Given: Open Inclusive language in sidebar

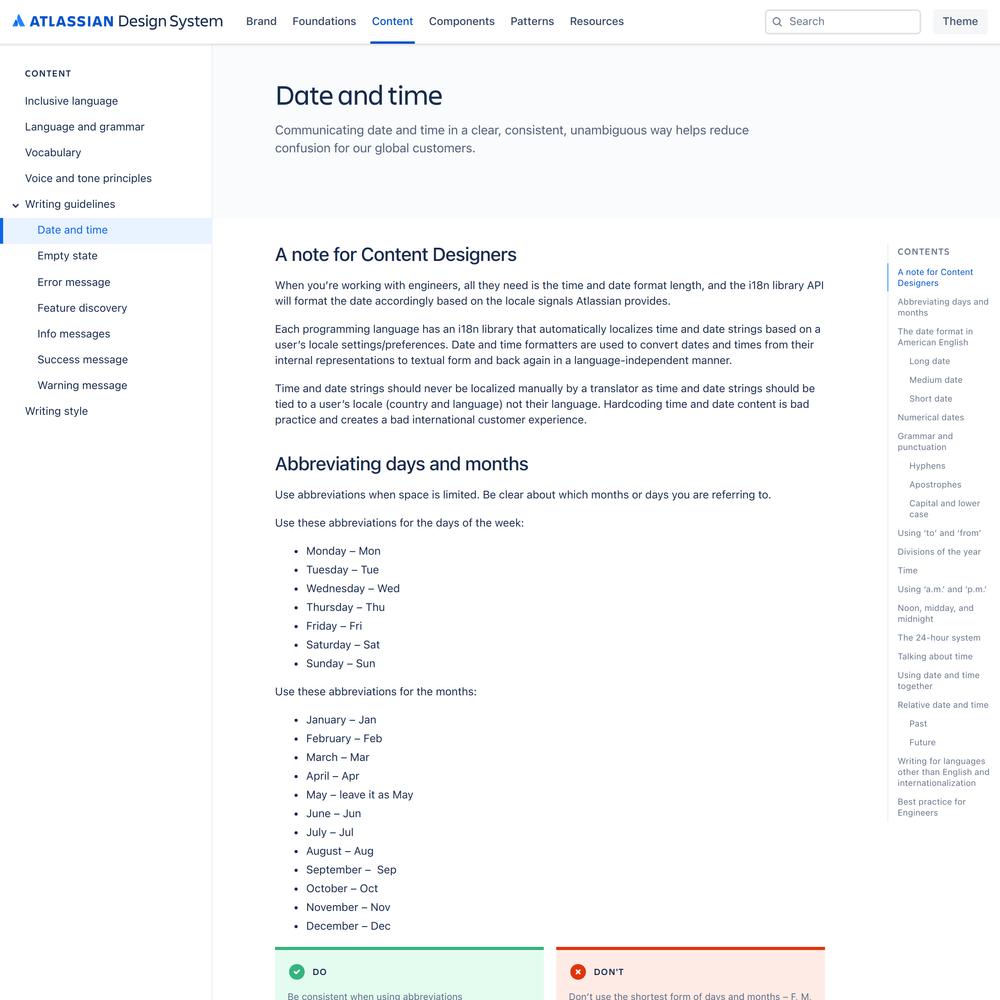Looking at the screenshot, I should [x=71, y=101].
